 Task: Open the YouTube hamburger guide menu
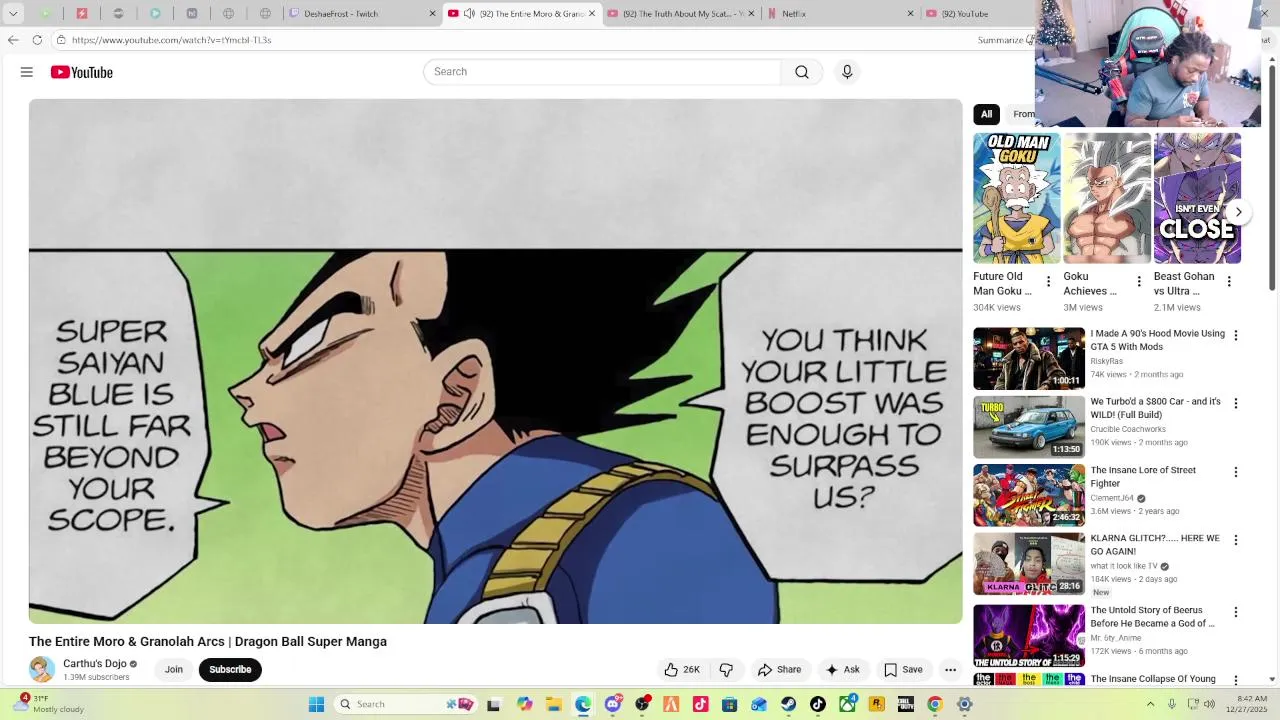(x=27, y=72)
